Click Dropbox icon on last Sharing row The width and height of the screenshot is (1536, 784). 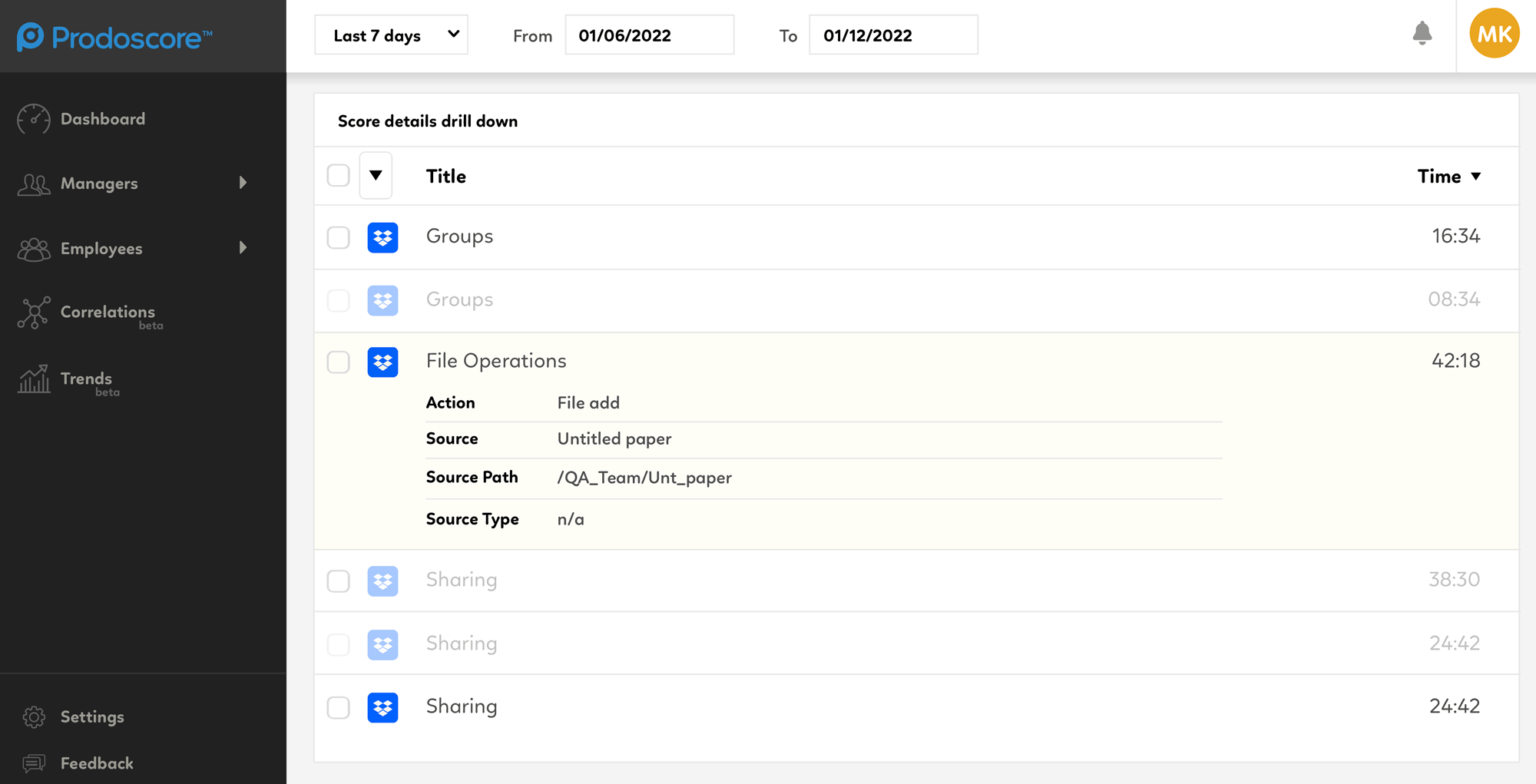point(382,707)
